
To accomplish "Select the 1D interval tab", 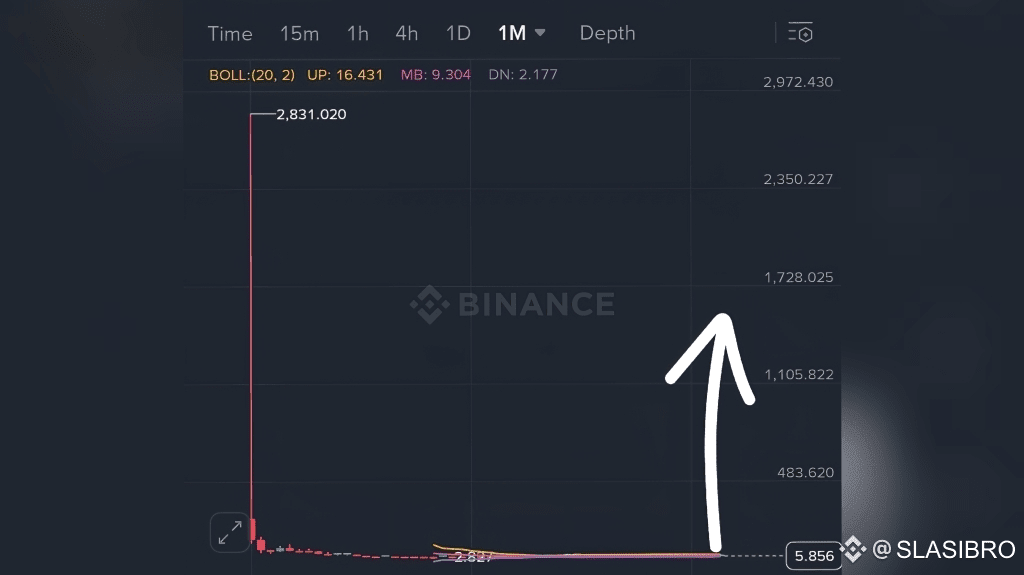I will 458,33.
